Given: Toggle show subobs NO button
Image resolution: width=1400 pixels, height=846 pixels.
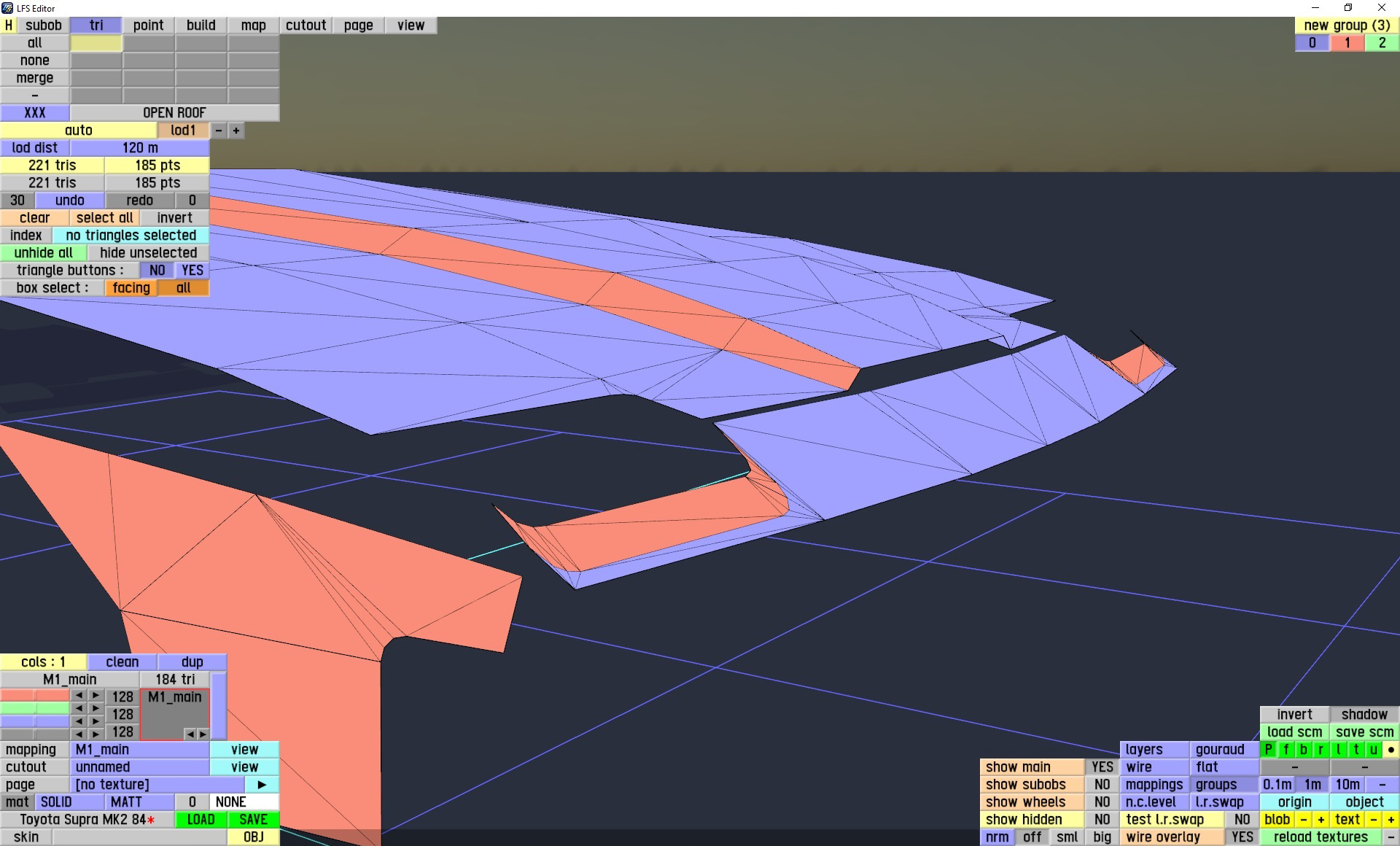Looking at the screenshot, I should [x=1102, y=784].
